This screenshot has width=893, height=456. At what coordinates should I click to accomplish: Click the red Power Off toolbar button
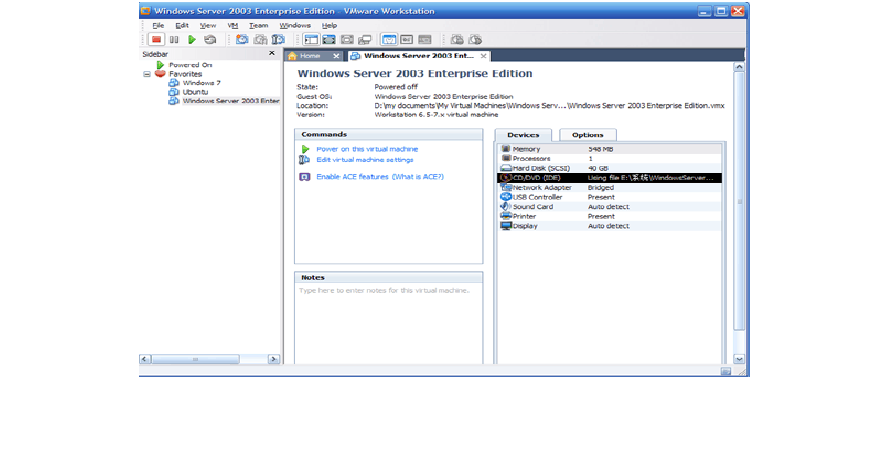(x=156, y=39)
